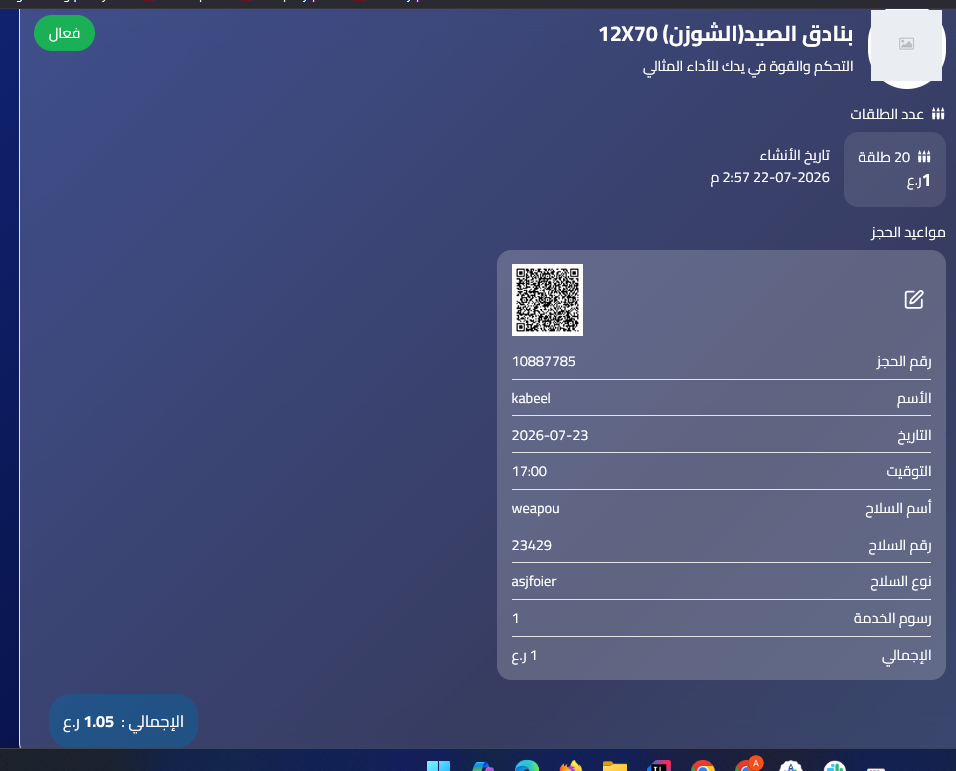Click booking number value 10887785
The image size is (956, 771).
(543, 361)
